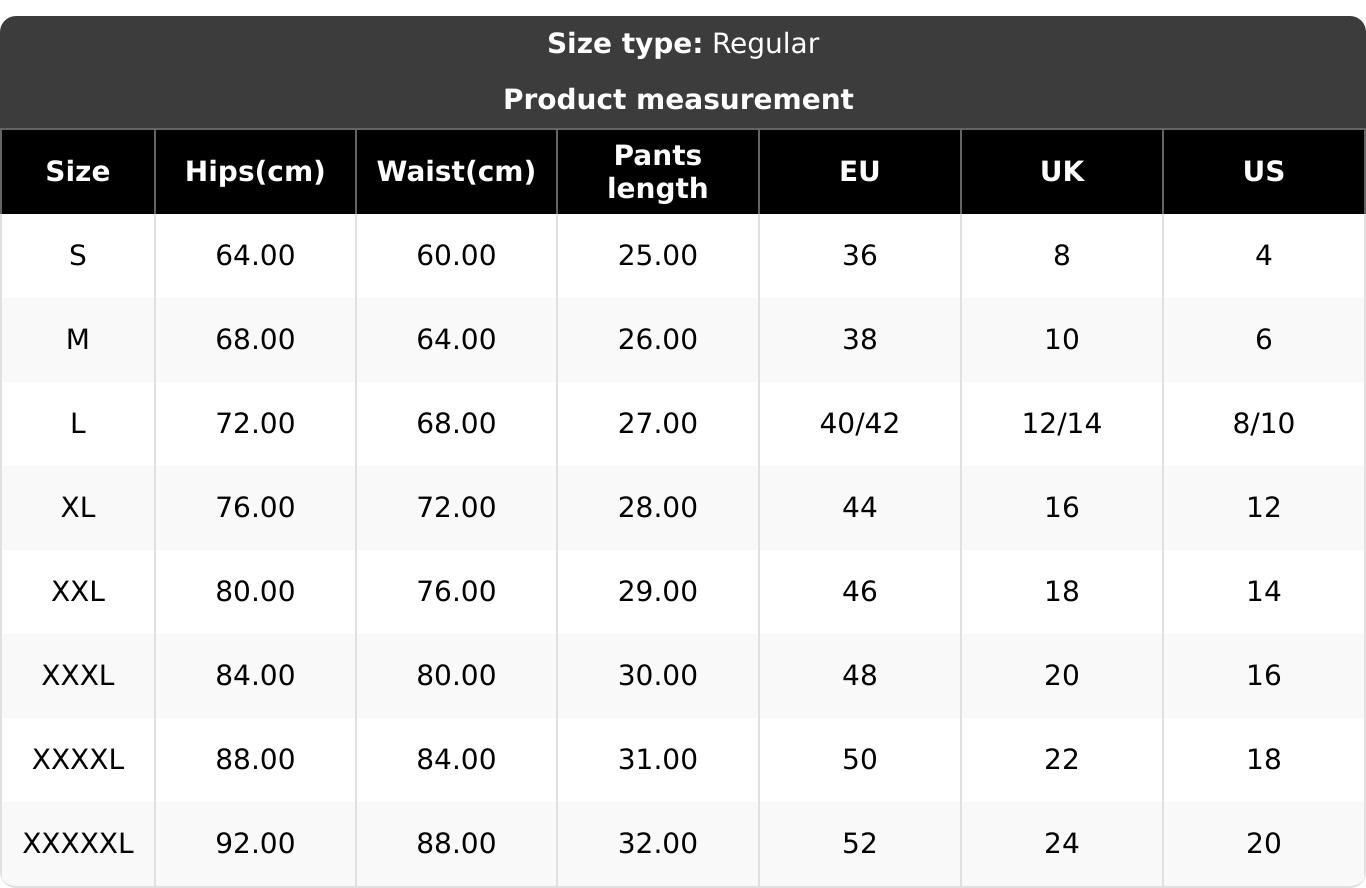Click the Pants length column header
The width and height of the screenshot is (1366, 888).
657,172
